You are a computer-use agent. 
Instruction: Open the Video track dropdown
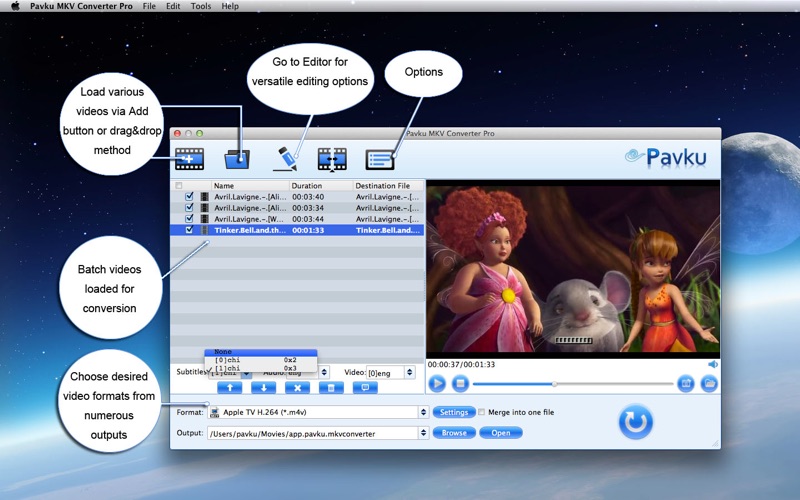[x=409, y=373]
